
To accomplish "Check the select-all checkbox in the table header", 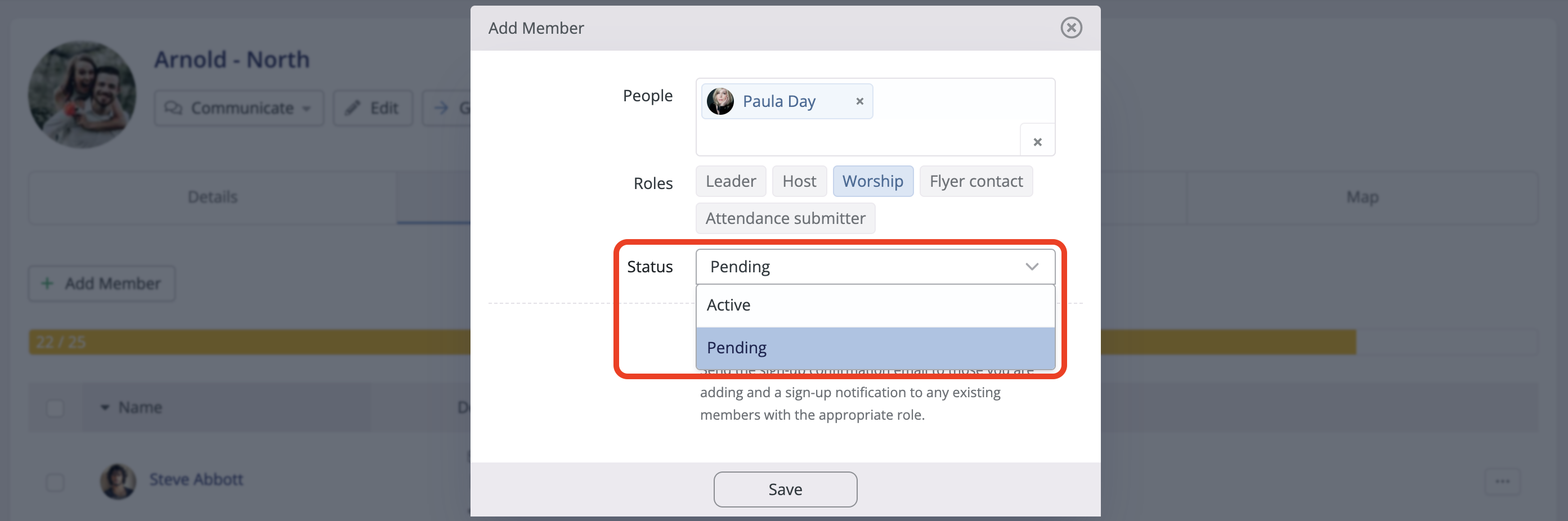I will click(x=55, y=408).
